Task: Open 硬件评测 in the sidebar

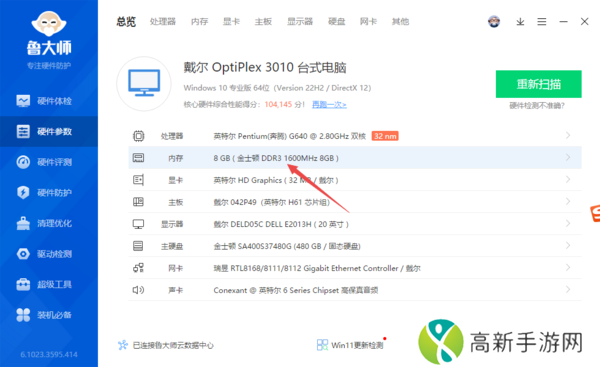Action: point(49,162)
